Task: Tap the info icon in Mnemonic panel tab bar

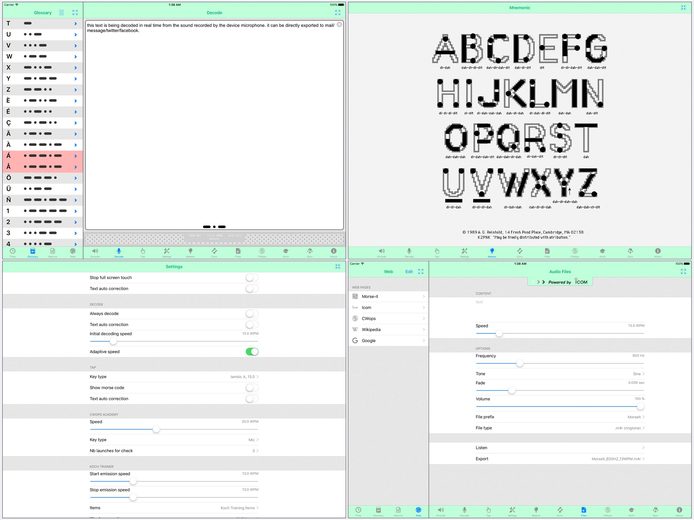Action: click(658, 252)
